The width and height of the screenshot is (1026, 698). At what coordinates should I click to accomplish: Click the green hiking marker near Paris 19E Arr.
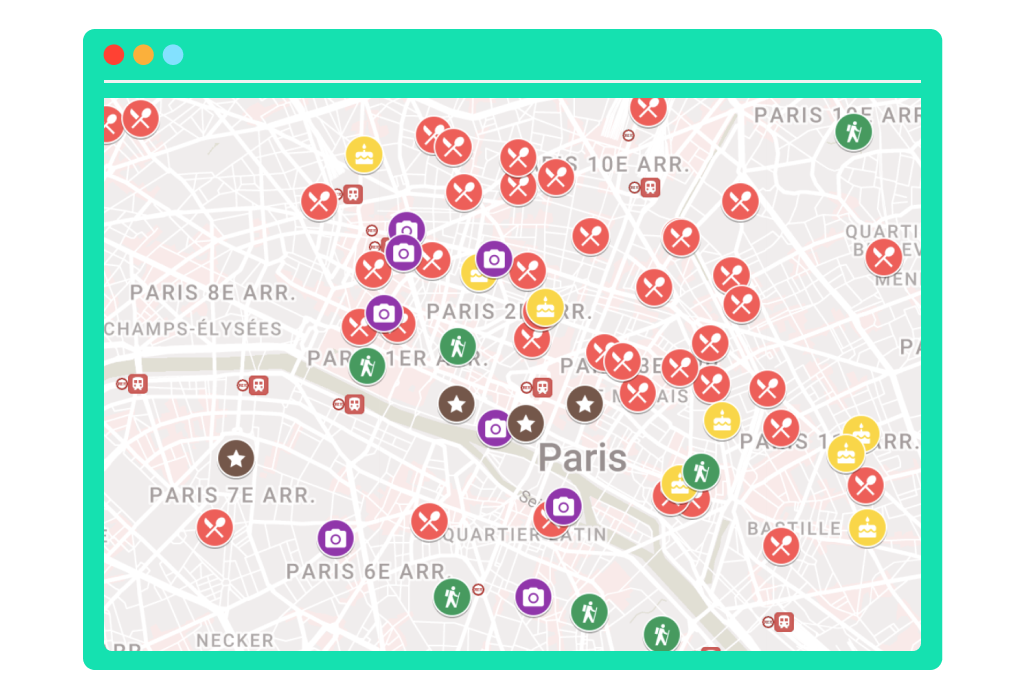point(853,131)
